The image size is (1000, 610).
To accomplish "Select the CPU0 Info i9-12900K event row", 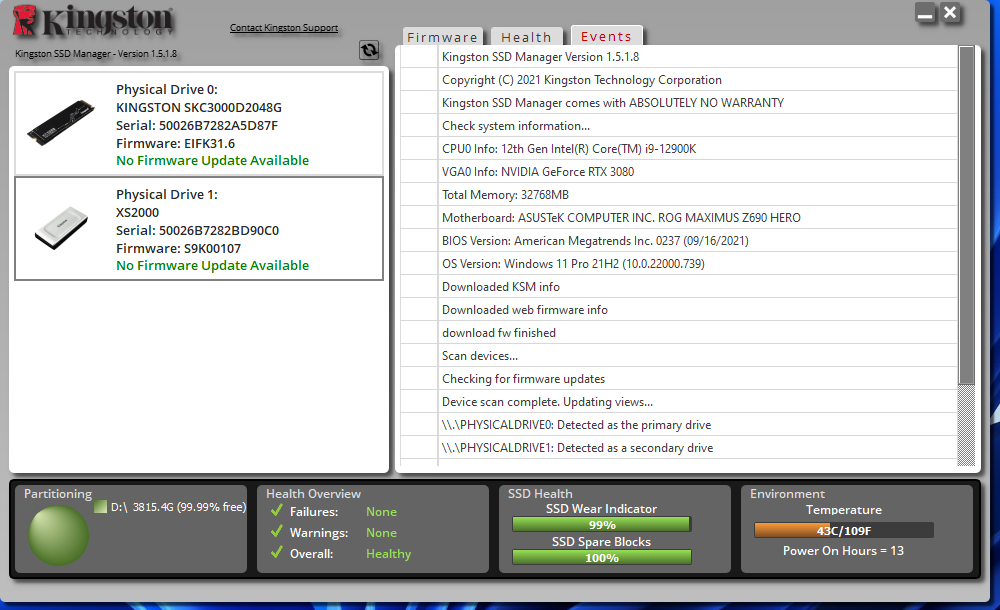I will (x=679, y=149).
